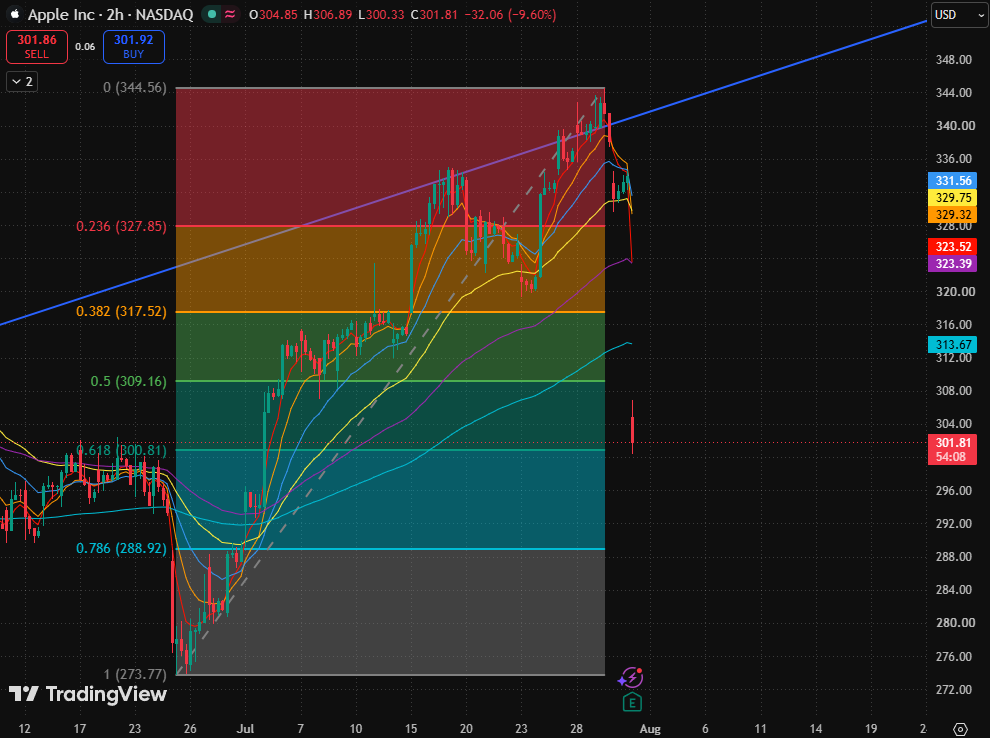The image size is (990, 738).
Task: Click the purple 323.39 indicator price label
Action: click(953, 263)
